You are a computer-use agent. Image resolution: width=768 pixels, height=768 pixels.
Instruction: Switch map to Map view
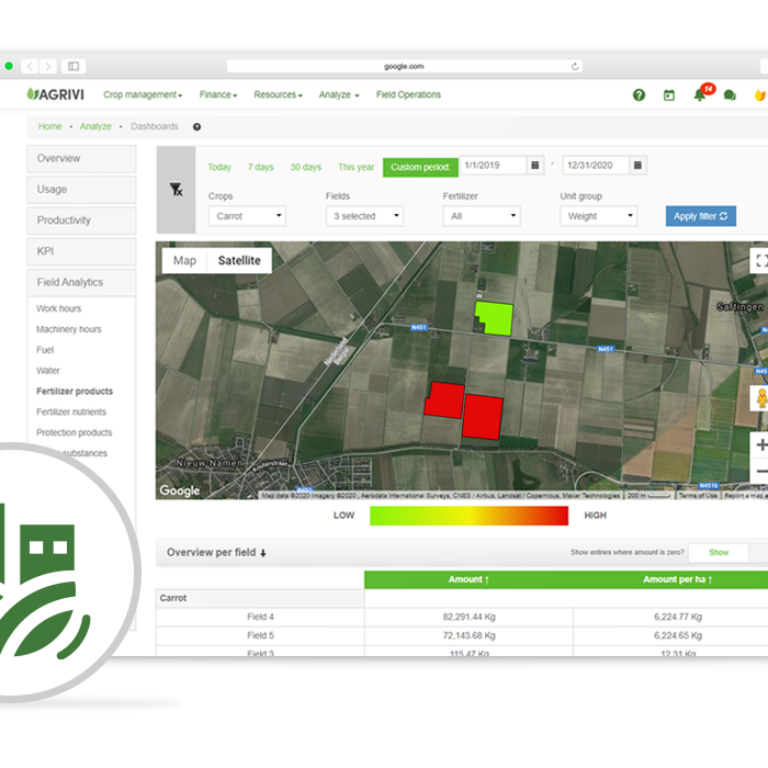[185, 261]
